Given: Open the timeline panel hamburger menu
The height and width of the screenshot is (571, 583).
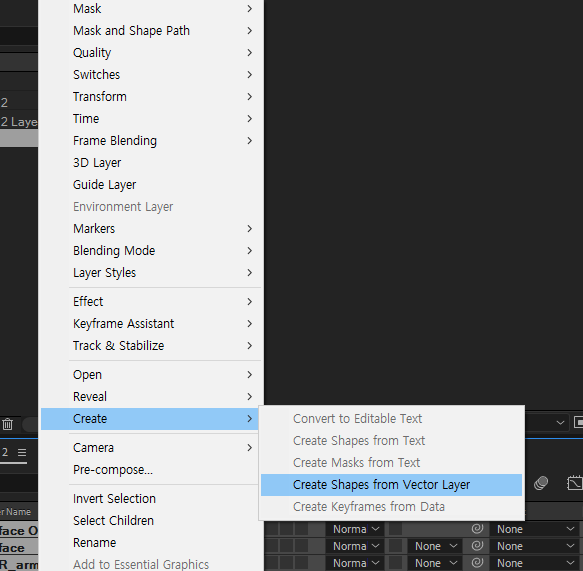Looking at the screenshot, I should (x=22, y=452).
